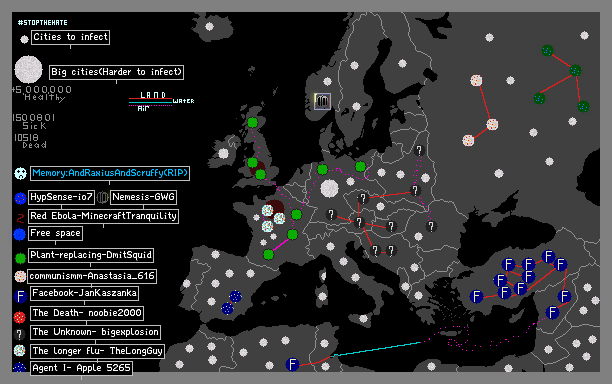Viewport: 612px width, 384px height.
Task: Click the Nemesis-GWG cage icon in Norway
Action: pos(322,101)
